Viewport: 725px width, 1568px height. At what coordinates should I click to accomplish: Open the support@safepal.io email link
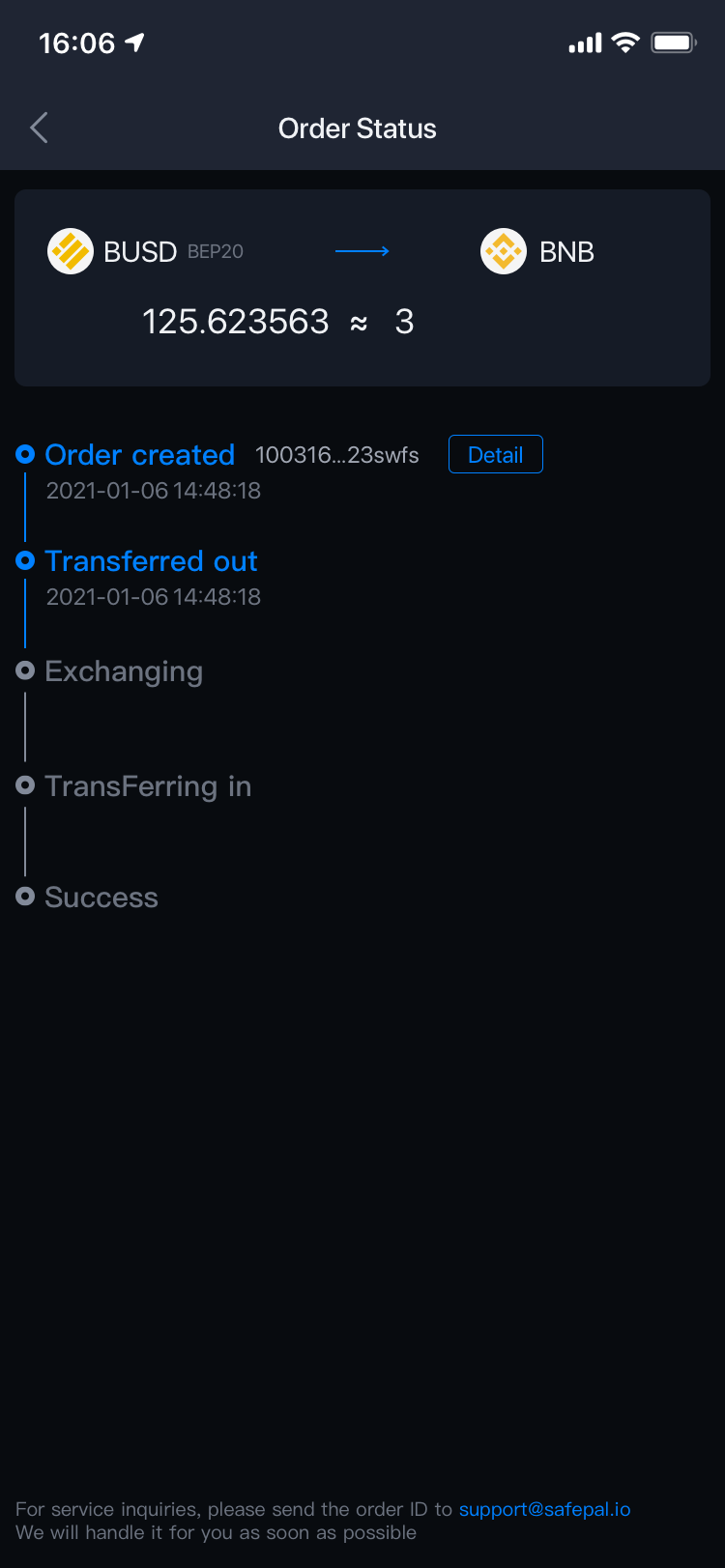coord(544,1509)
